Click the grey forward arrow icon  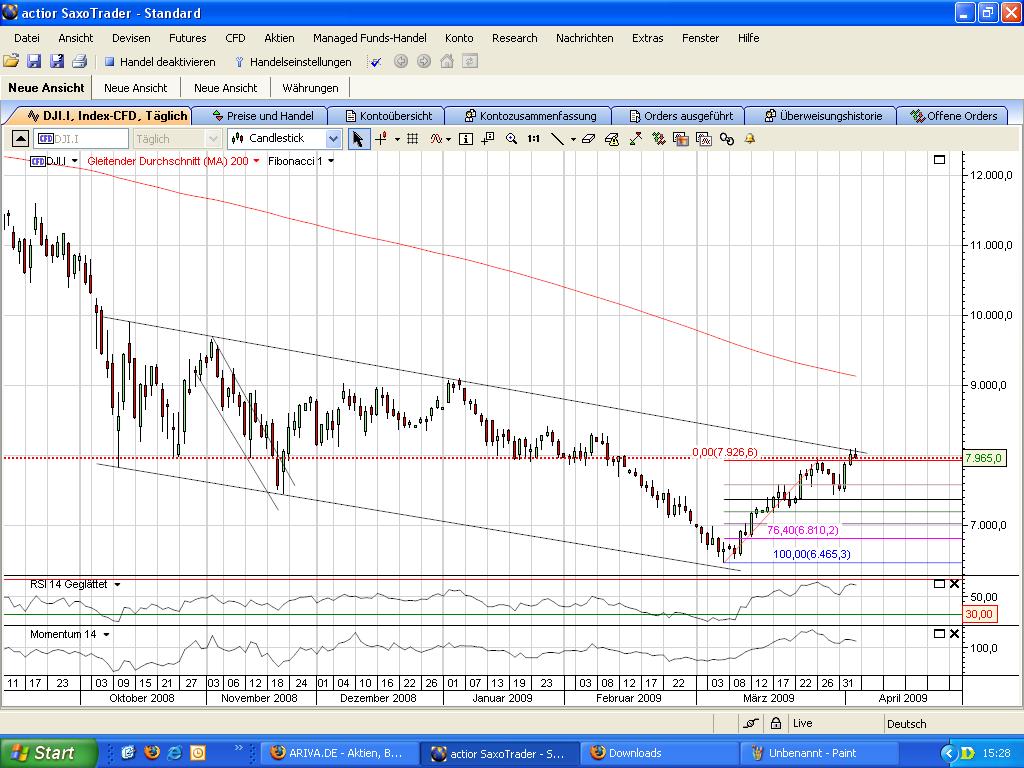tap(424, 61)
